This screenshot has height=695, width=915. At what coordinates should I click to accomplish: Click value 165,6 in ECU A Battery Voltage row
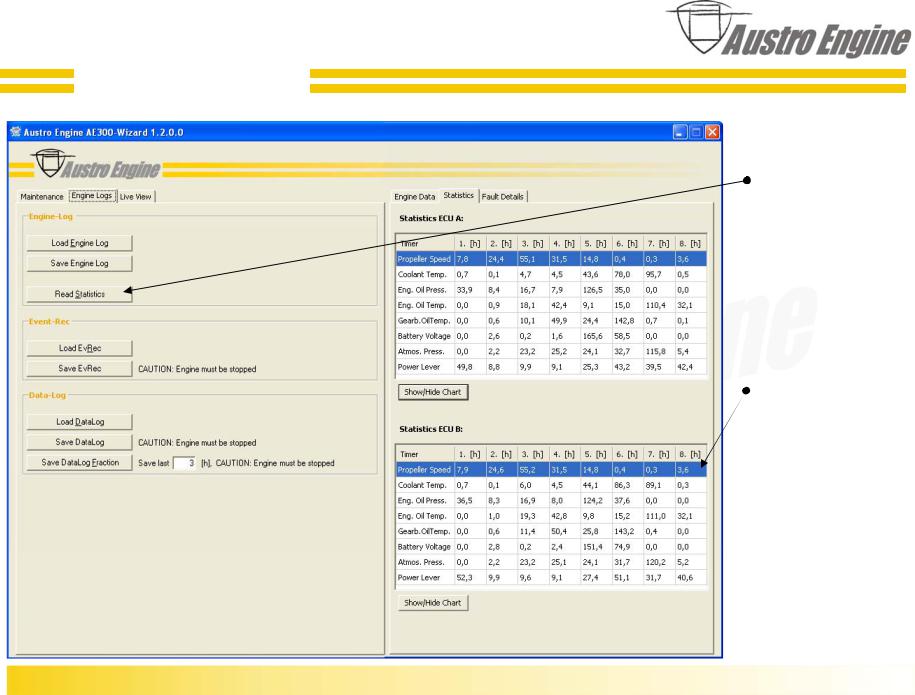(x=592, y=336)
